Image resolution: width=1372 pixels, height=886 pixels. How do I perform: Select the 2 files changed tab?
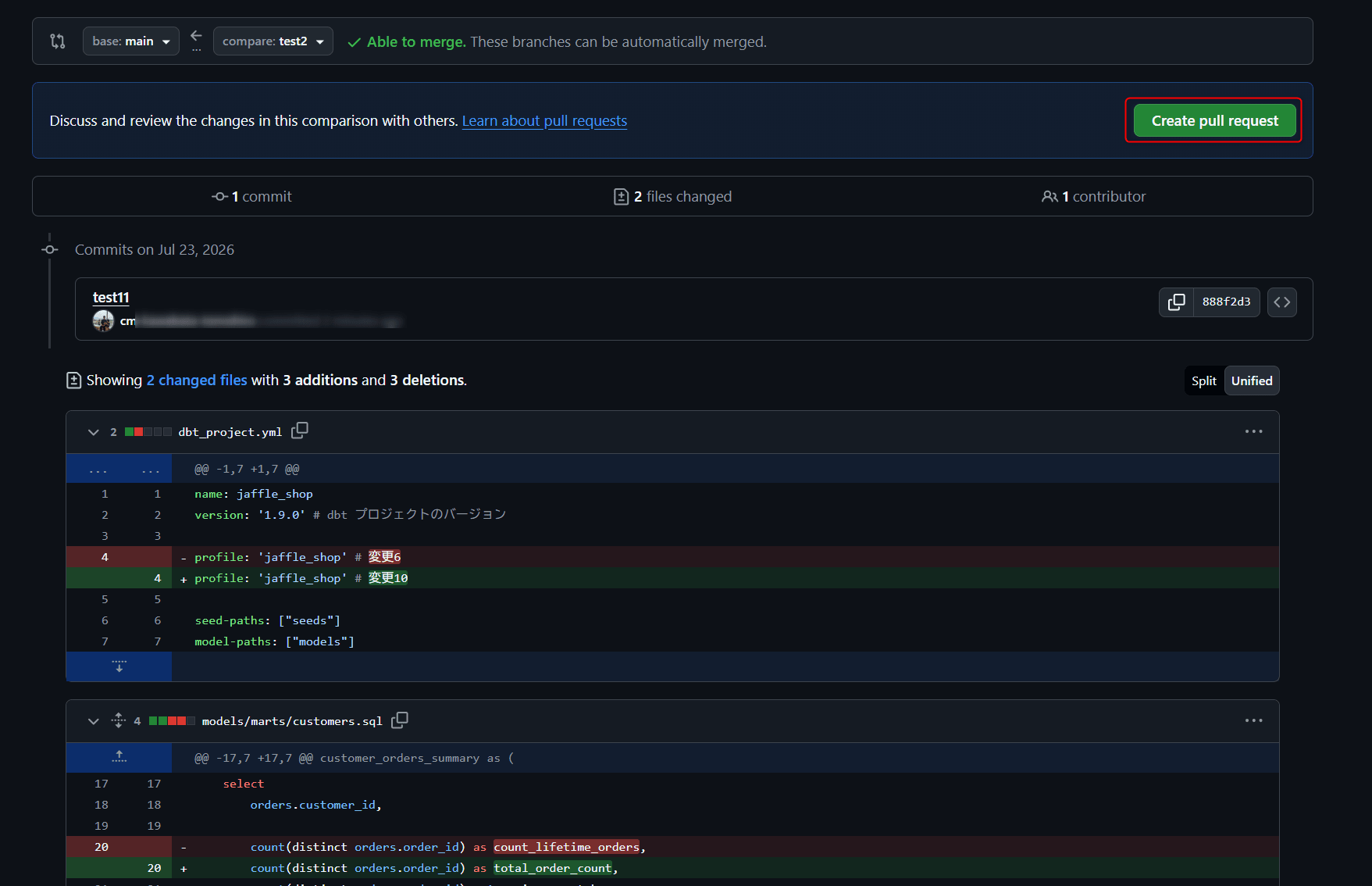673,197
